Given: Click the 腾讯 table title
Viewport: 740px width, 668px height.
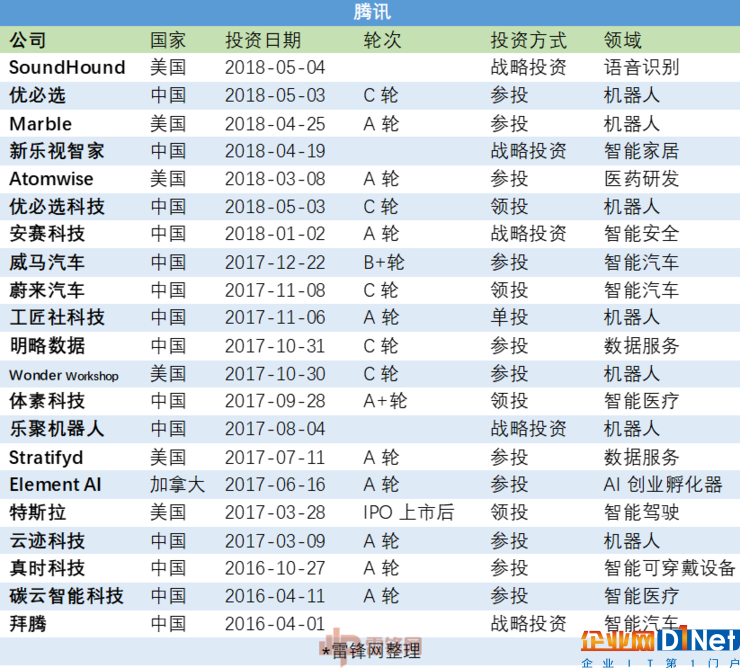Looking at the screenshot, I should click(x=372, y=12).
